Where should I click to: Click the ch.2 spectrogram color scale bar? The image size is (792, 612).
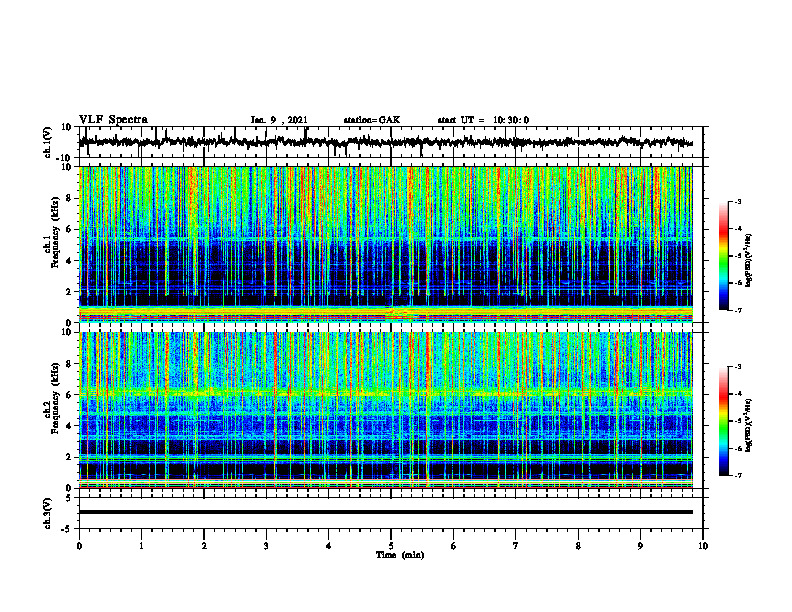723,421
